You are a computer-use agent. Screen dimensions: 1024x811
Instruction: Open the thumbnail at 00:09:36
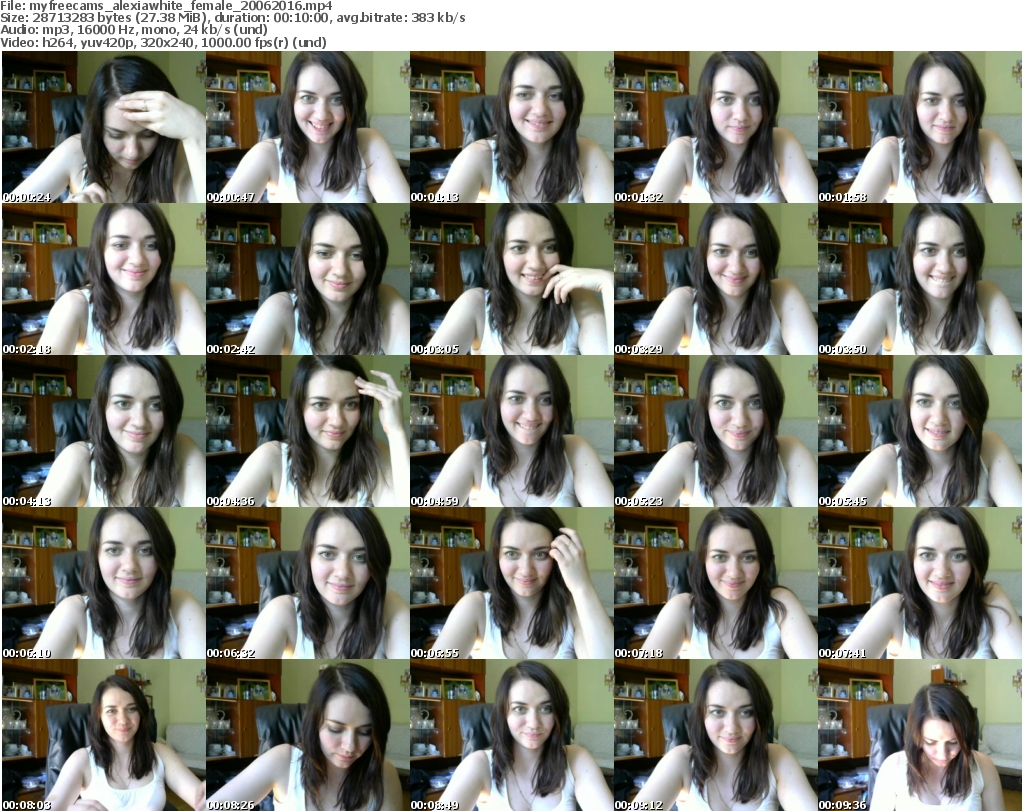[920, 735]
